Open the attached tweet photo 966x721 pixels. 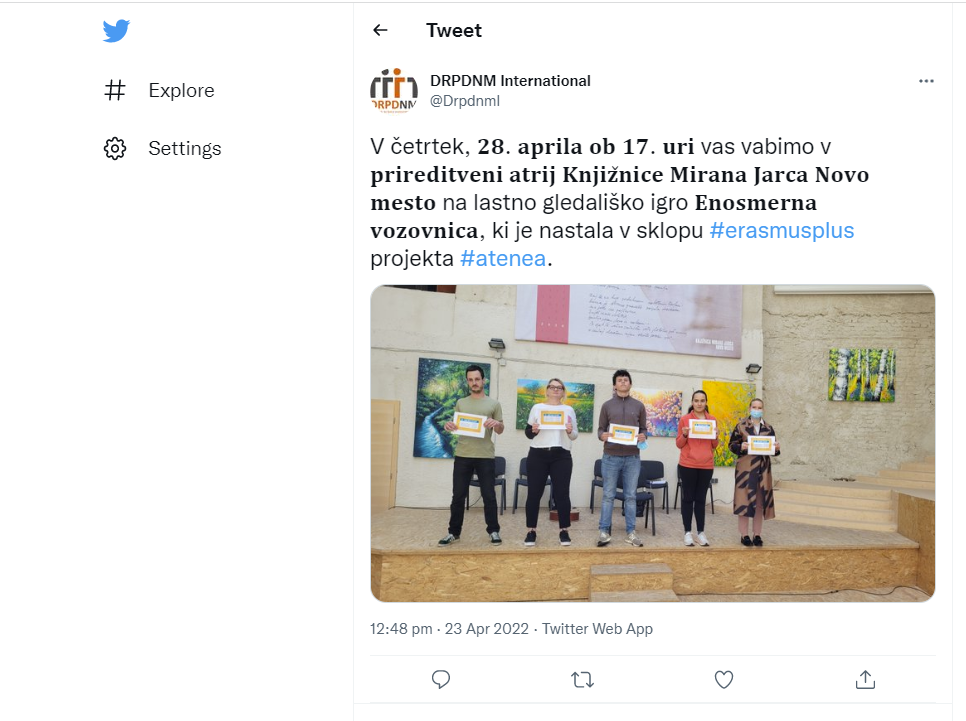coord(652,443)
